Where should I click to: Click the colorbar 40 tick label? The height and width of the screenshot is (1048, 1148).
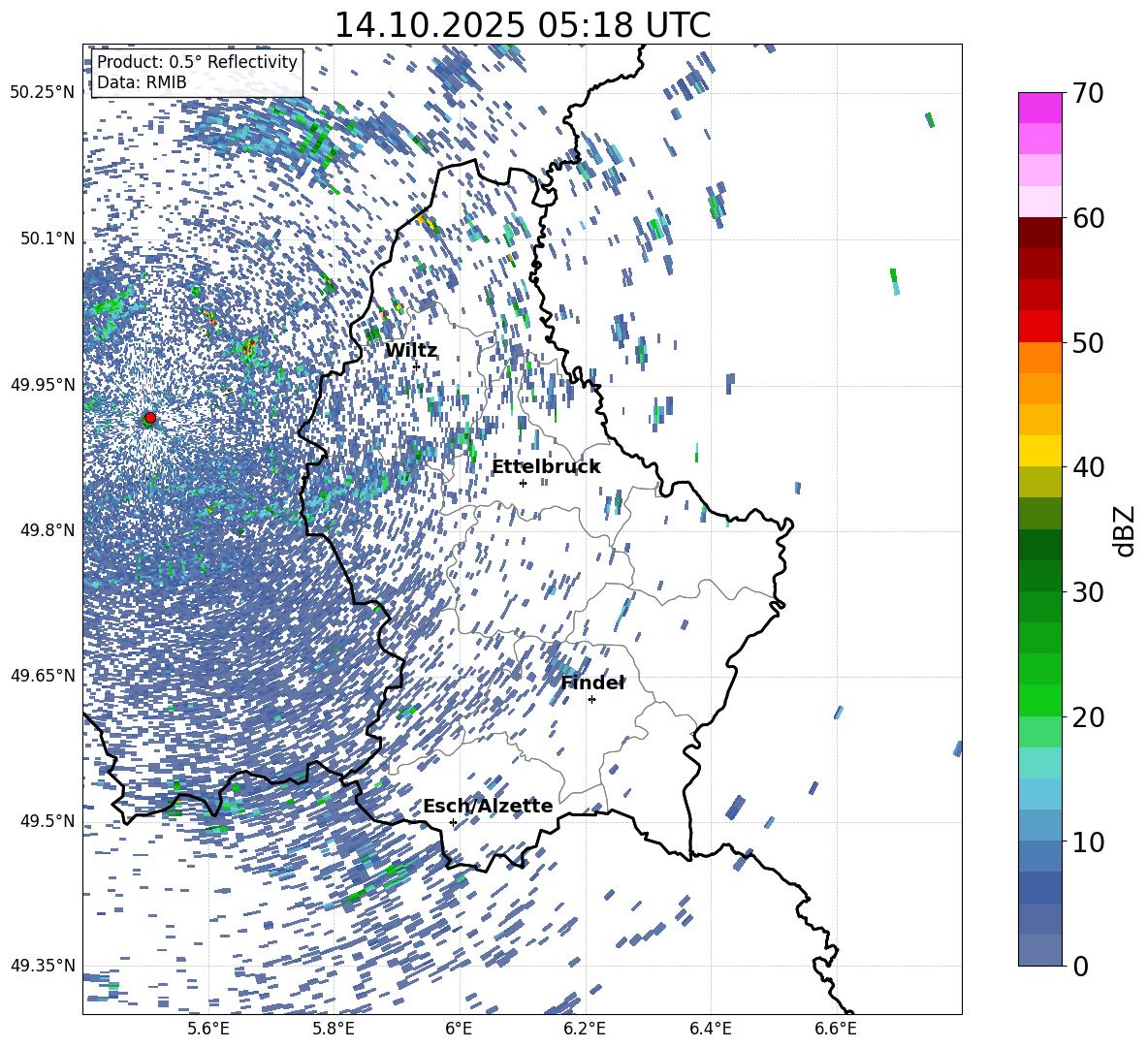1089,467
